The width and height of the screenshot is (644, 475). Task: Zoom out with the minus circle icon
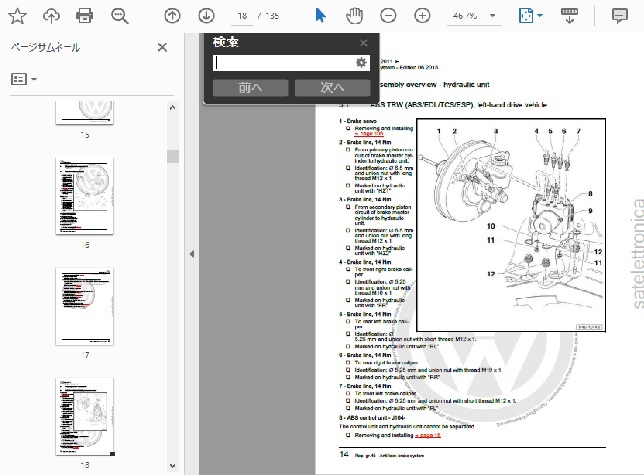[388, 16]
